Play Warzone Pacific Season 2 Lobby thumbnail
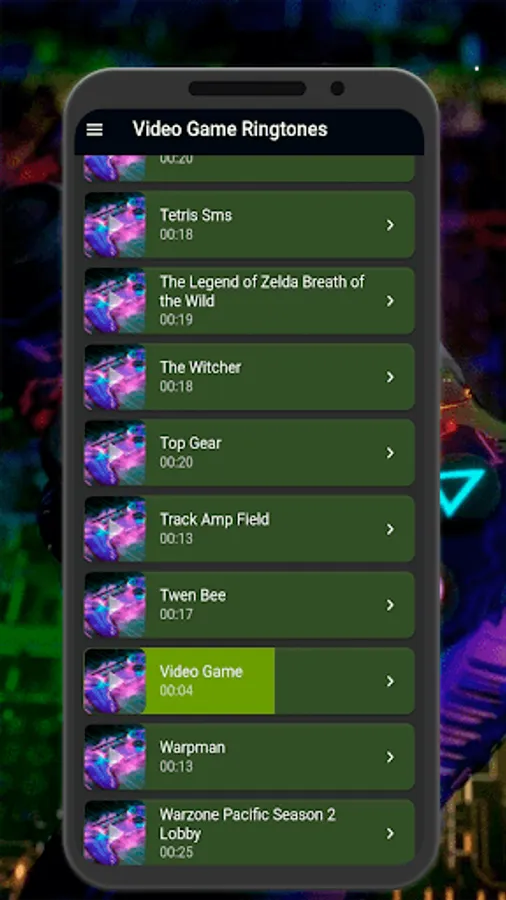This screenshot has width=506, height=900. coord(115,832)
